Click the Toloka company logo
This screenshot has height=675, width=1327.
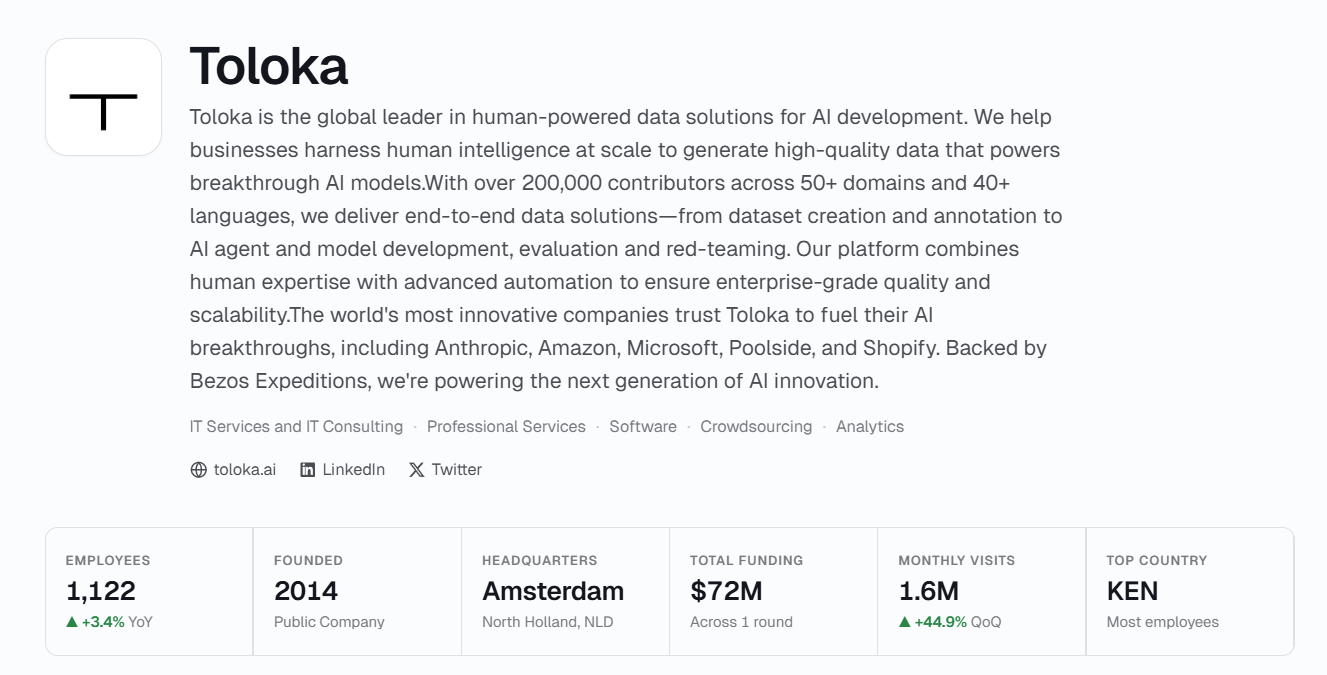click(103, 97)
